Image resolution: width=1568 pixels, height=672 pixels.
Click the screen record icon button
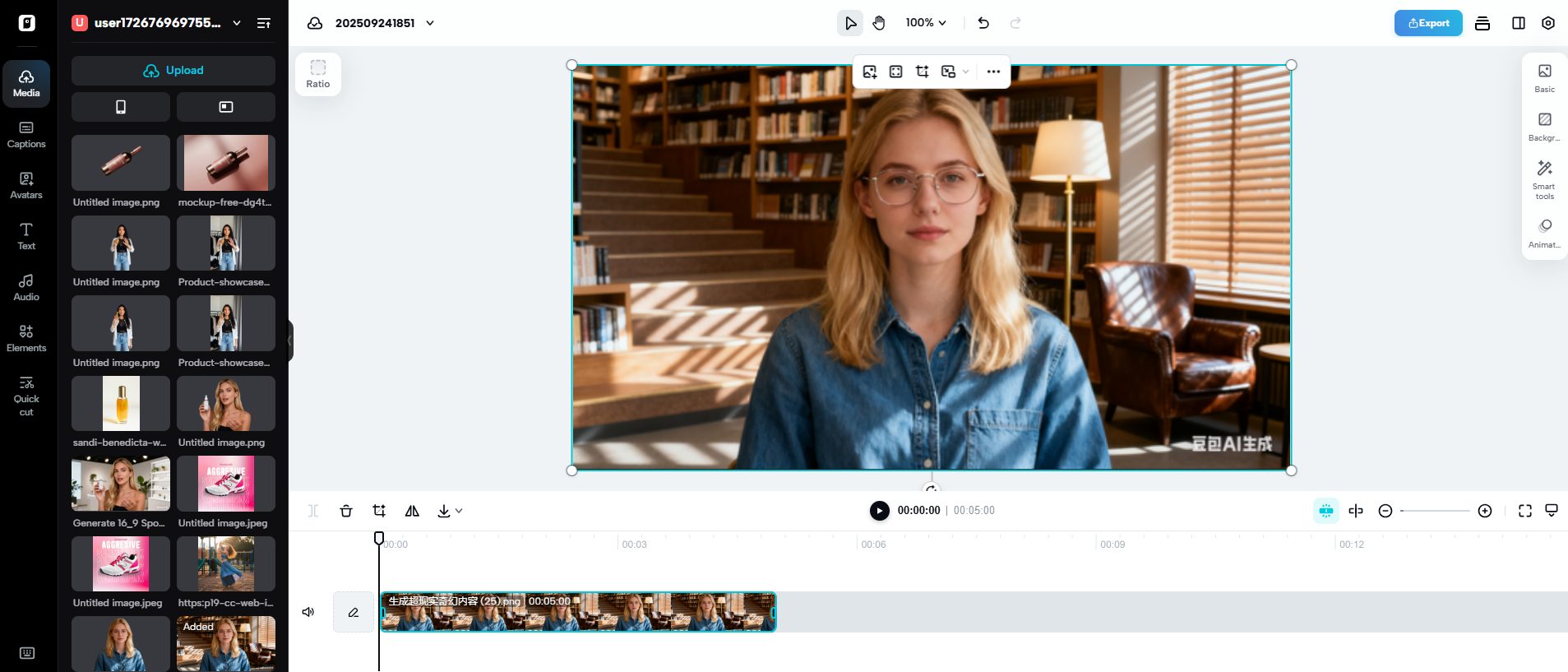tap(226, 107)
